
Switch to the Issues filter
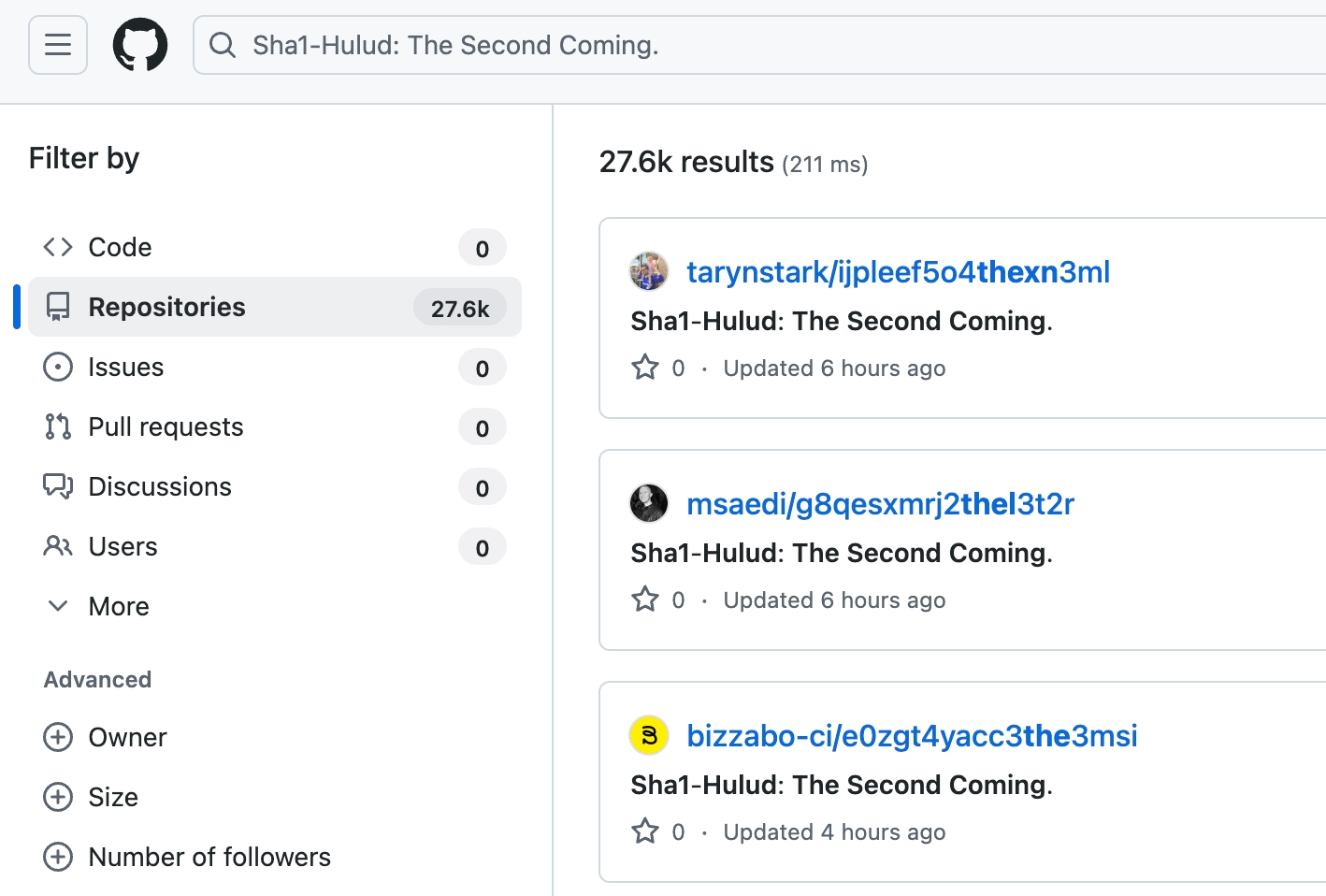click(125, 367)
